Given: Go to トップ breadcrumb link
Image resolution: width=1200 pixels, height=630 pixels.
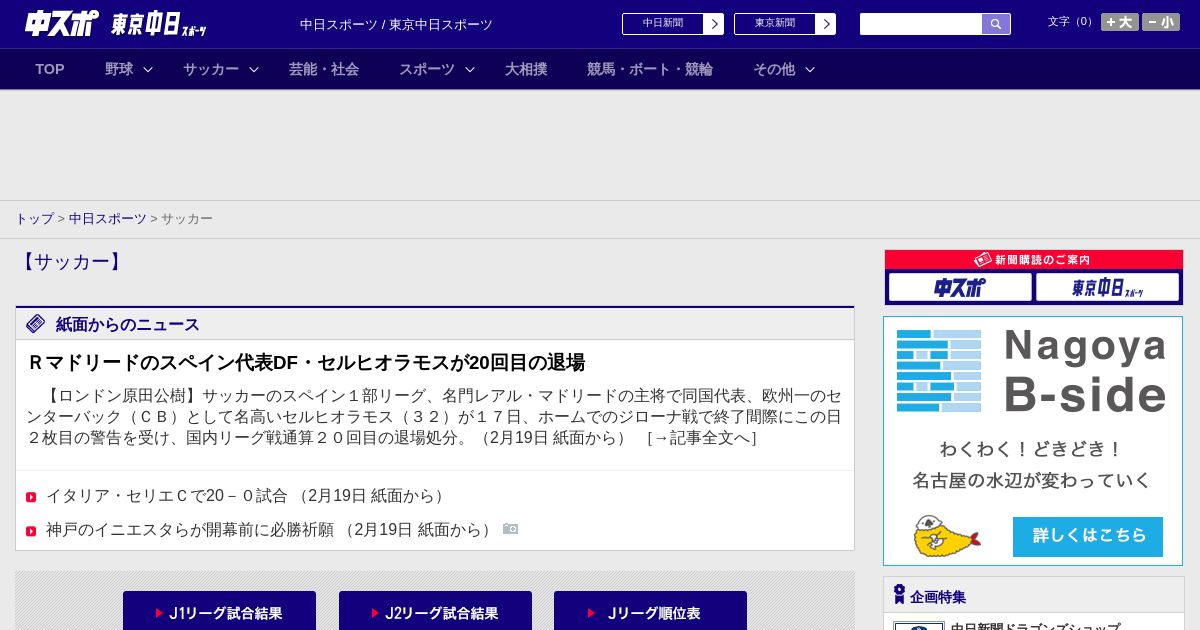Looking at the screenshot, I should click(34, 218).
